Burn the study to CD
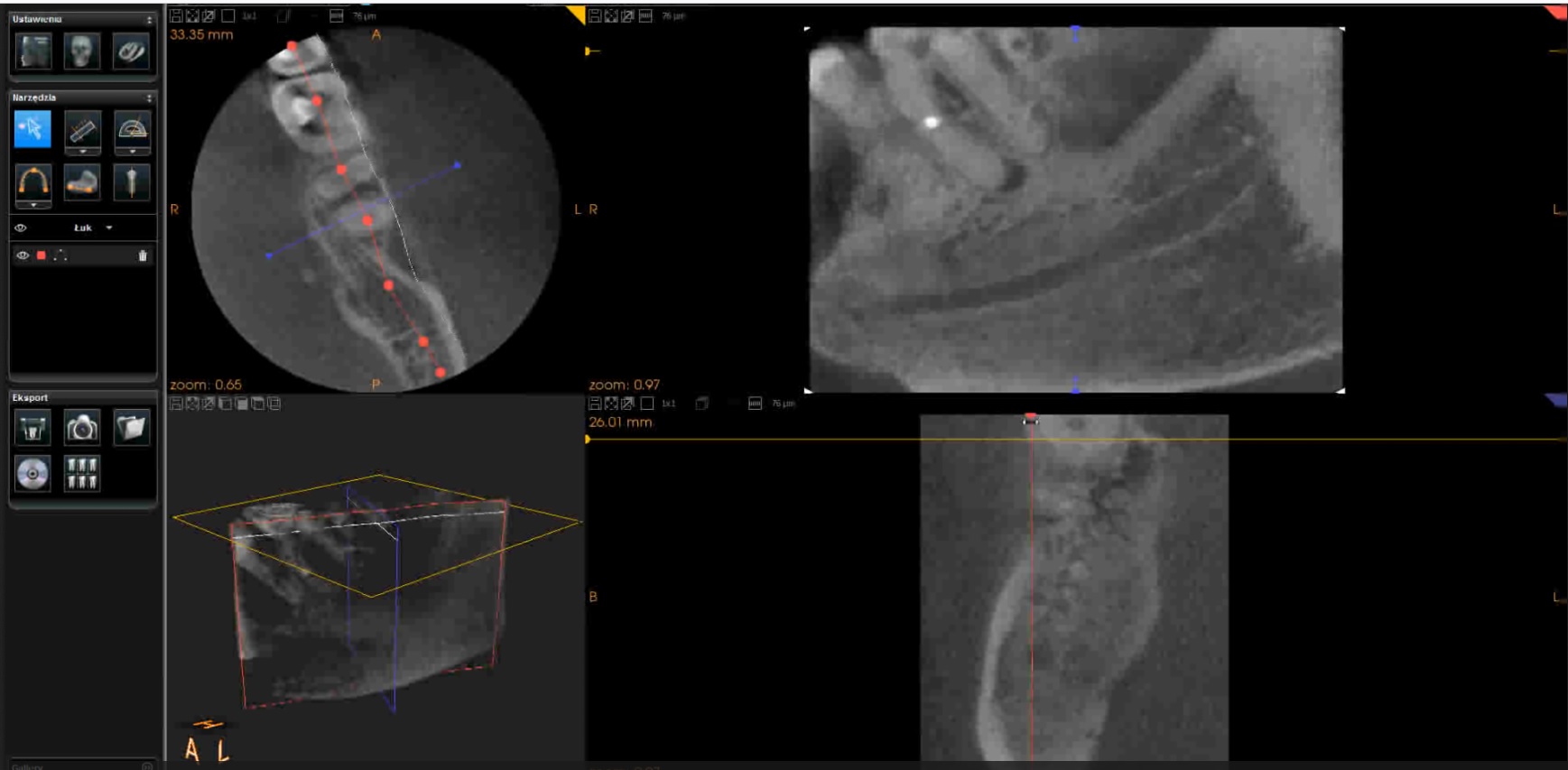 pos(32,474)
